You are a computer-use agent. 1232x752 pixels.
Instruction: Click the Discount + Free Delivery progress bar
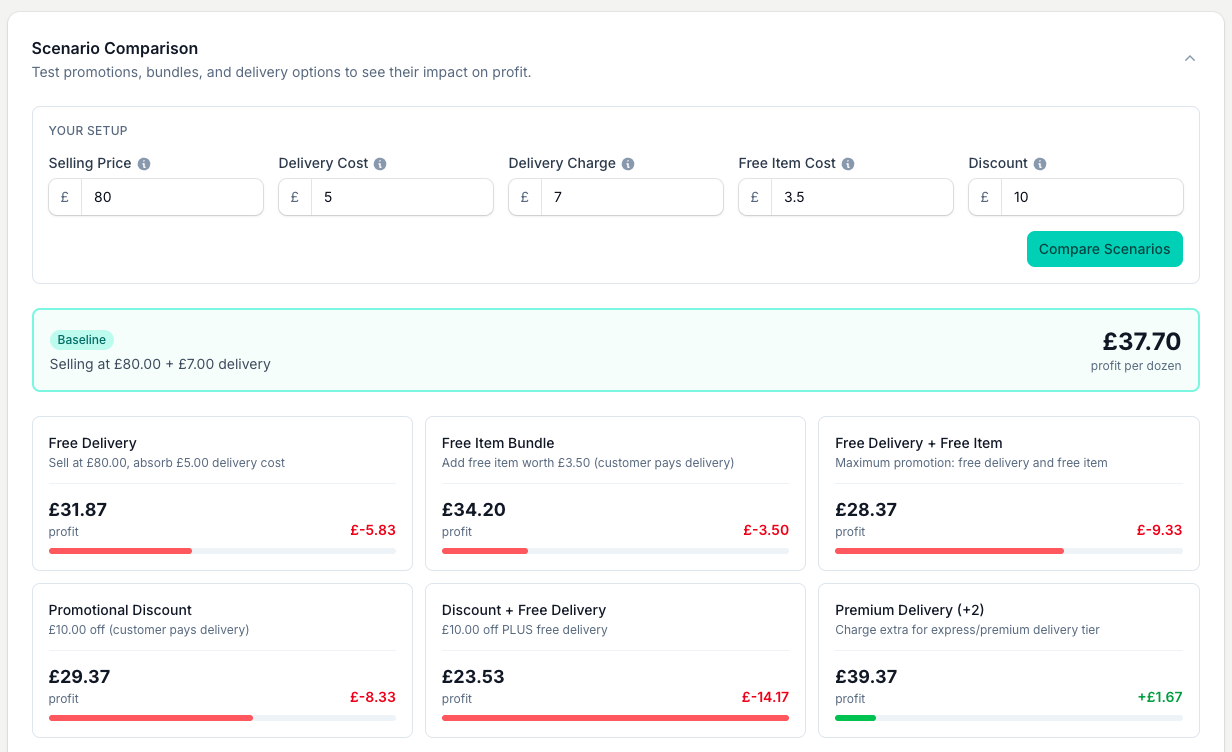615,718
